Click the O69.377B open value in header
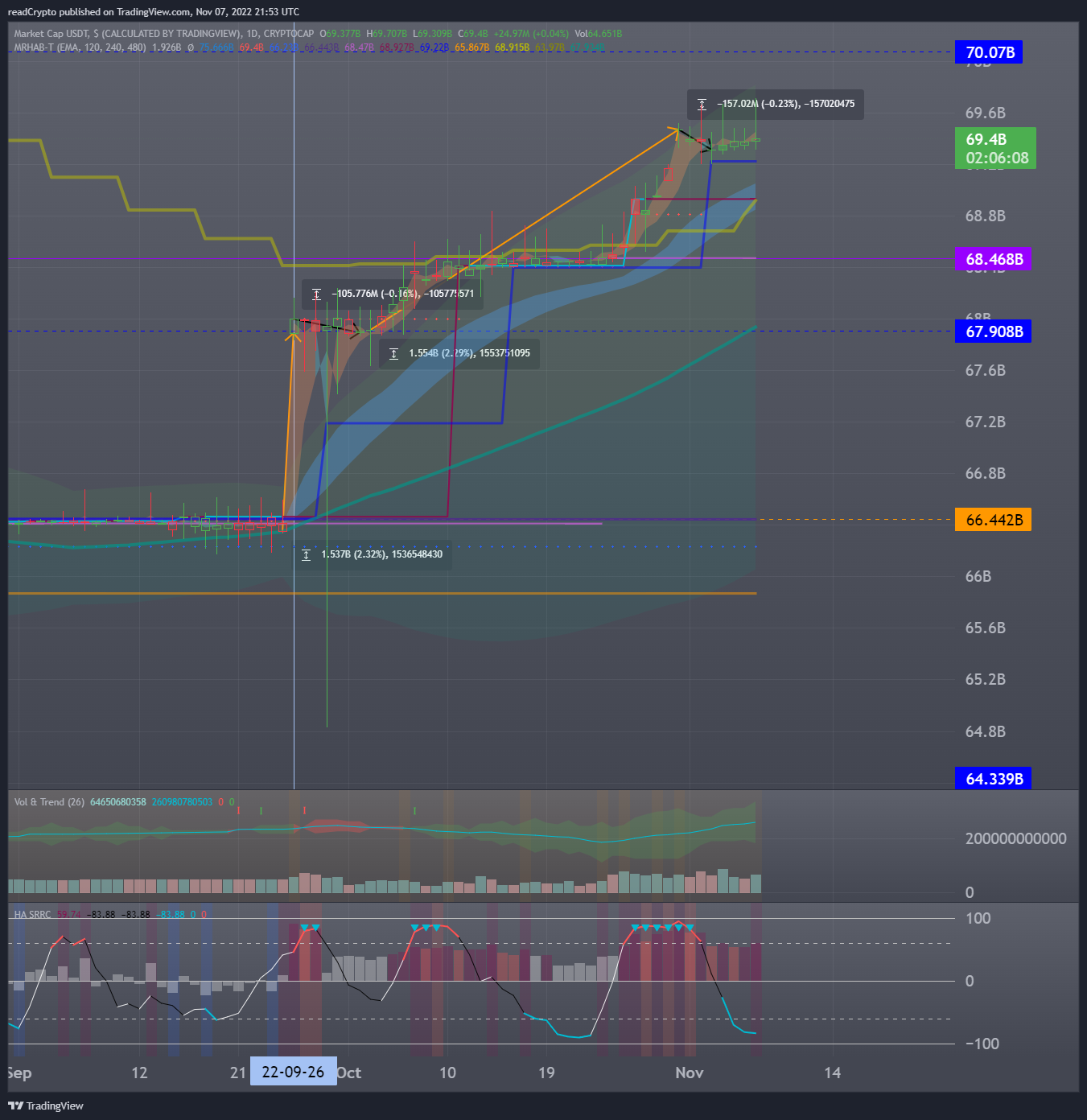Viewport: 1087px width, 1120px height. [x=340, y=34]
